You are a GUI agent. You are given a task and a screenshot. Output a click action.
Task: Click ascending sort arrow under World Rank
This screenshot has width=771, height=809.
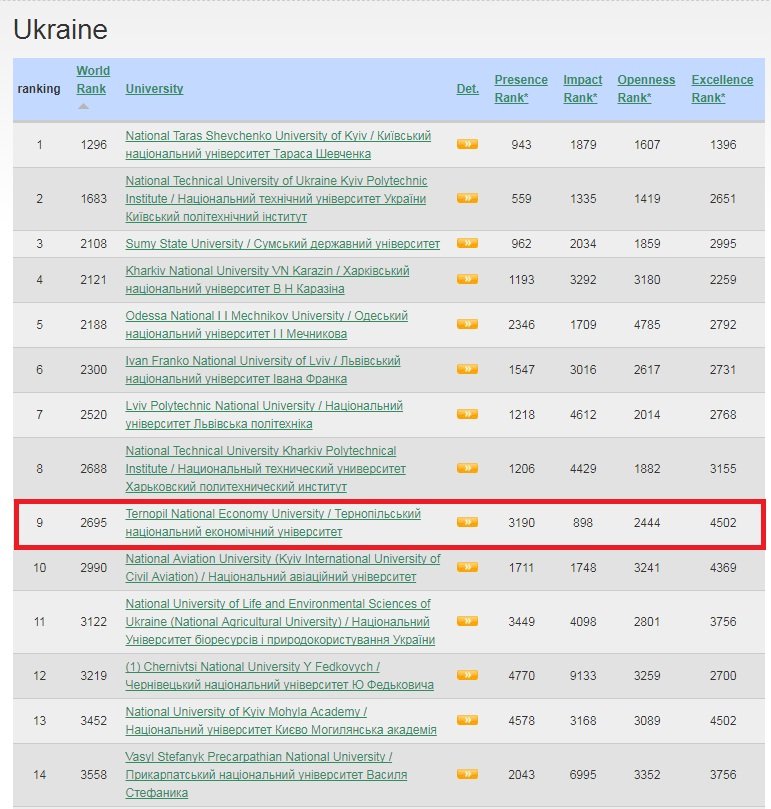pos(83,106)
